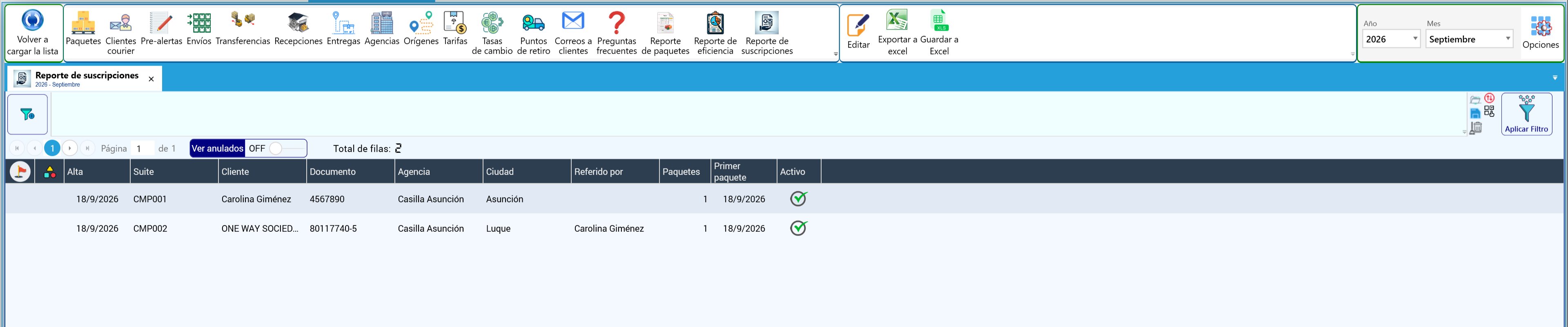Open Clientes courier section

120,34
